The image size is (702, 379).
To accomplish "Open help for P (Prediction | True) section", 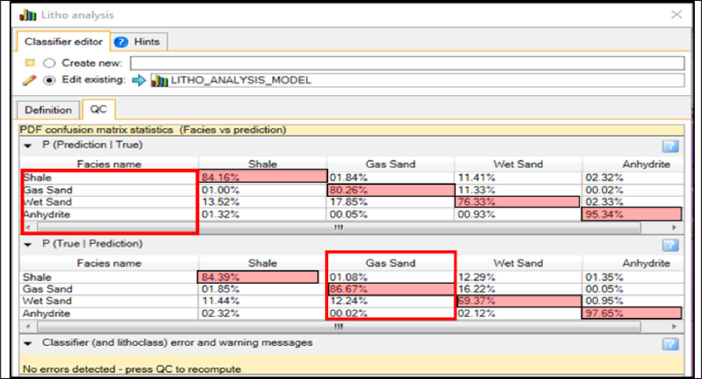I will pyautogui.click(x=670, y=146).
